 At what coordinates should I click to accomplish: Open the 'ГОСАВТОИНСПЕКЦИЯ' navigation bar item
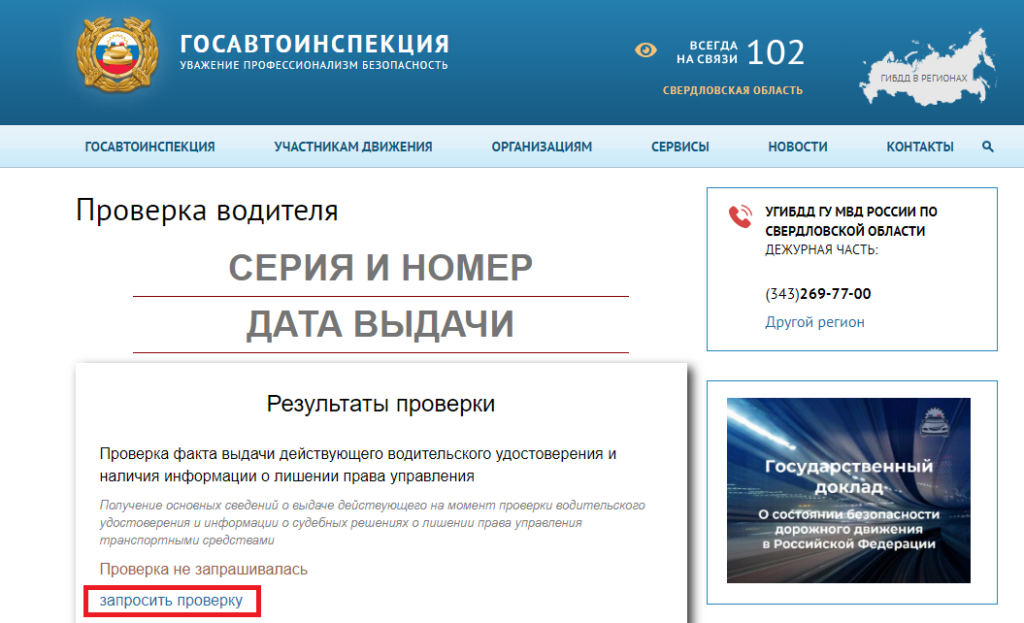coord(150,147)
